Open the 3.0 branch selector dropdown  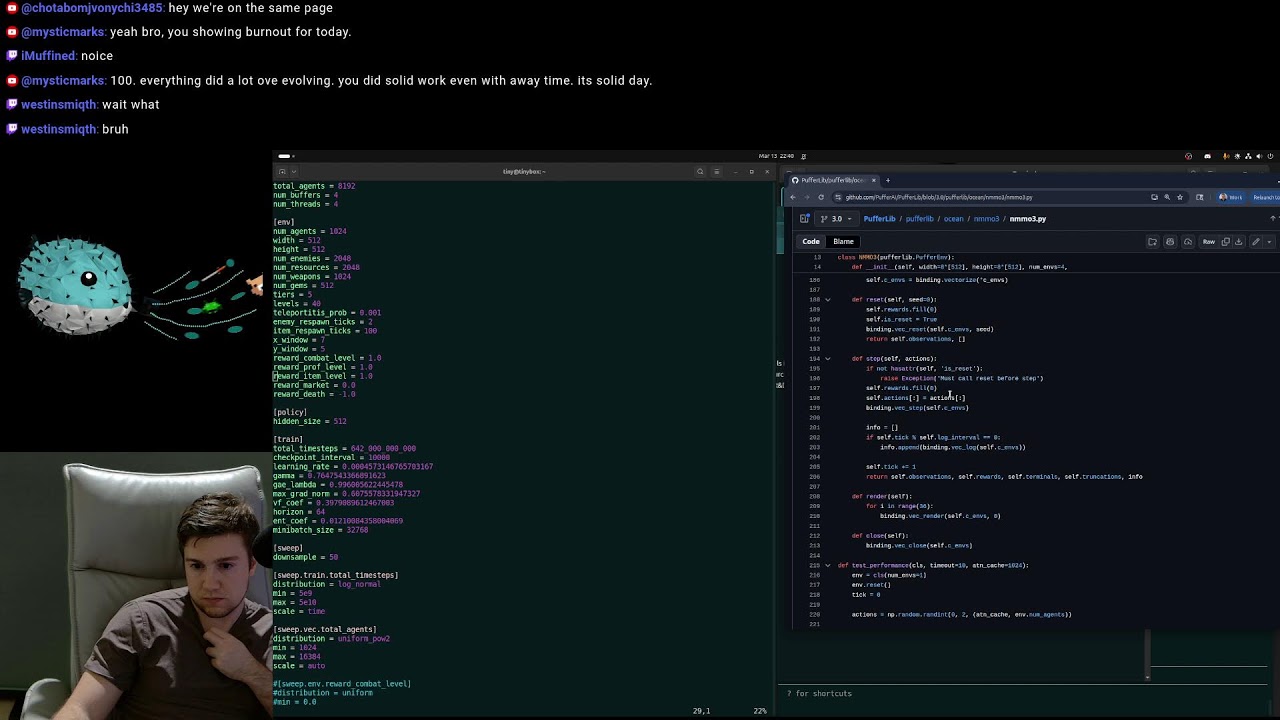[x=837, y=218]
